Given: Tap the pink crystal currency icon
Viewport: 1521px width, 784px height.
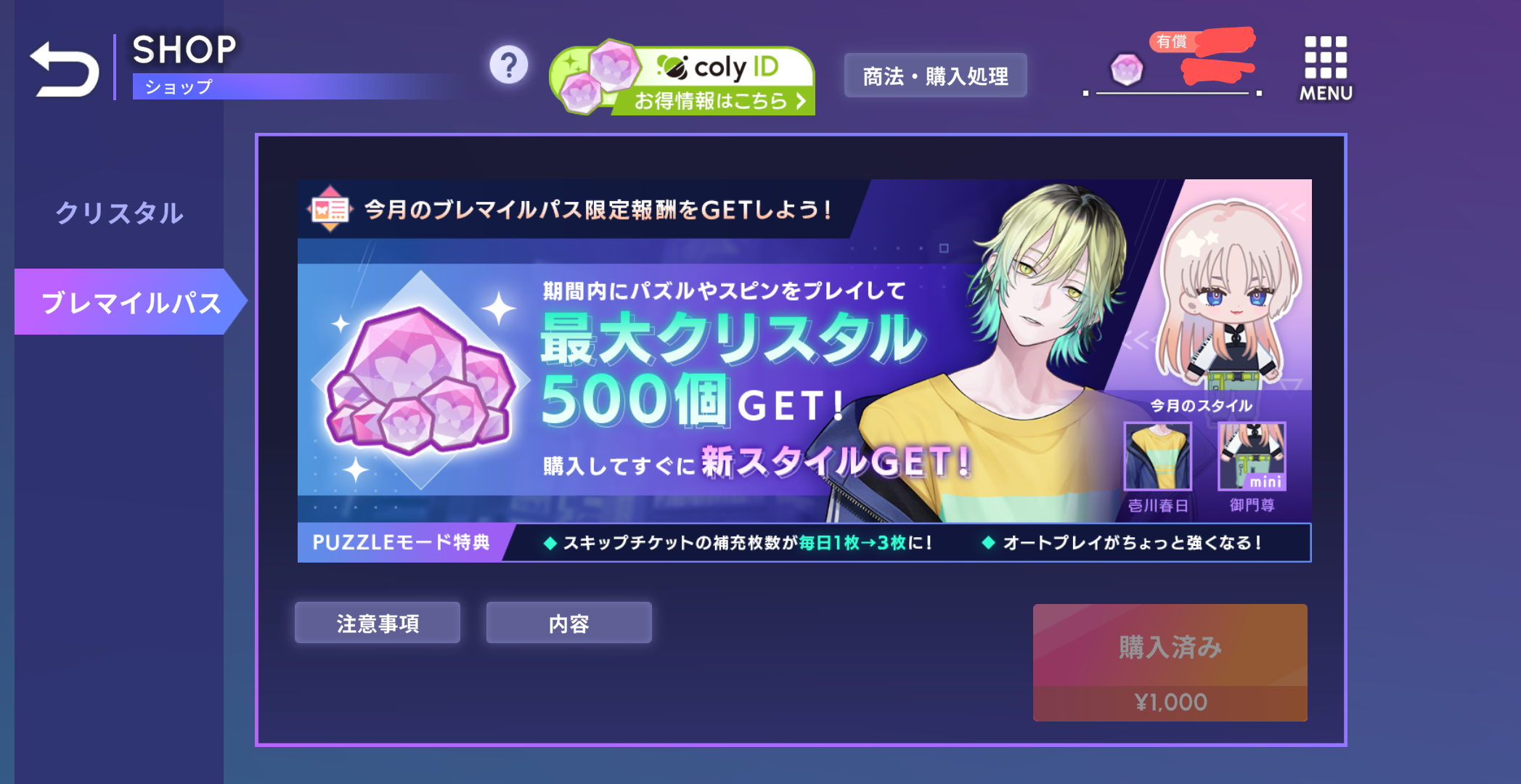Looking at the screenshot, I should pos(1127,70).
